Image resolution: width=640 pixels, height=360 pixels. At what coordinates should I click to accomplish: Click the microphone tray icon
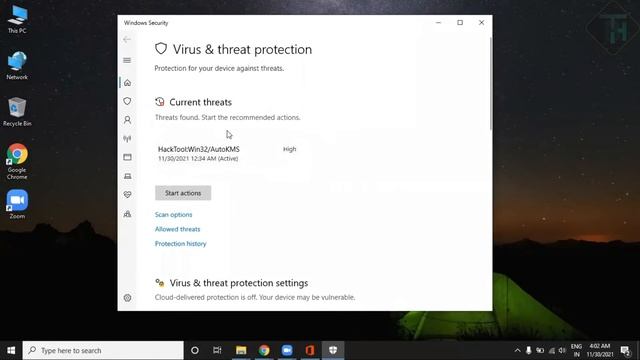point(529,350)
